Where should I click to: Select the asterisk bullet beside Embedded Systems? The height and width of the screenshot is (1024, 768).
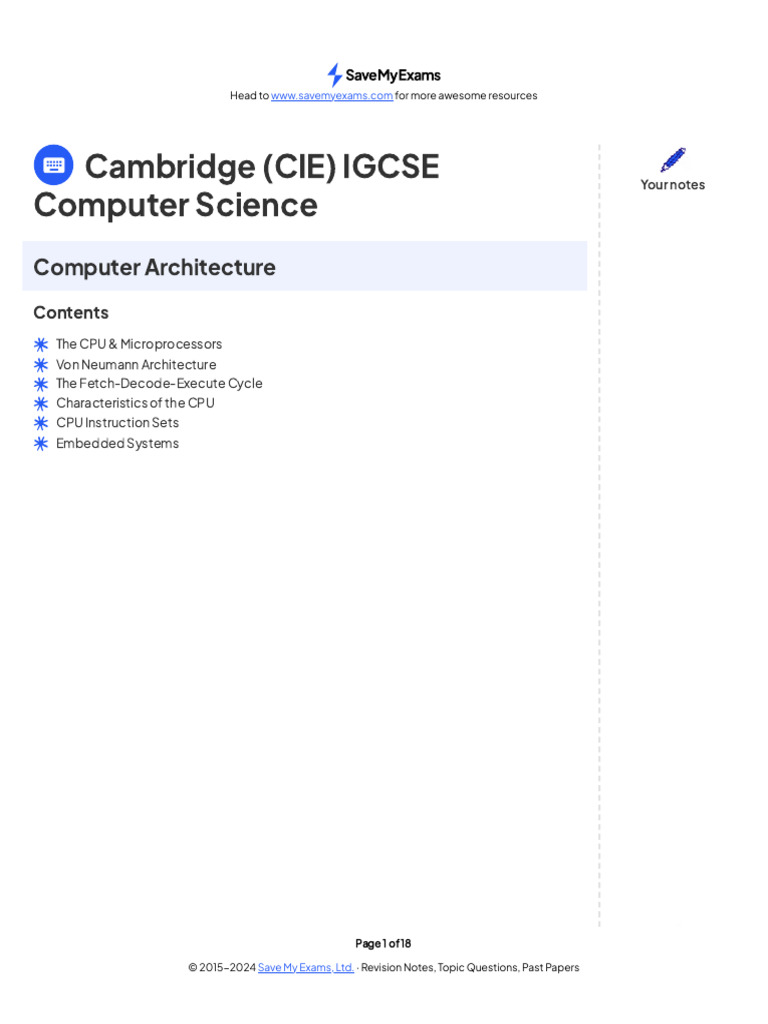point(41,443)
